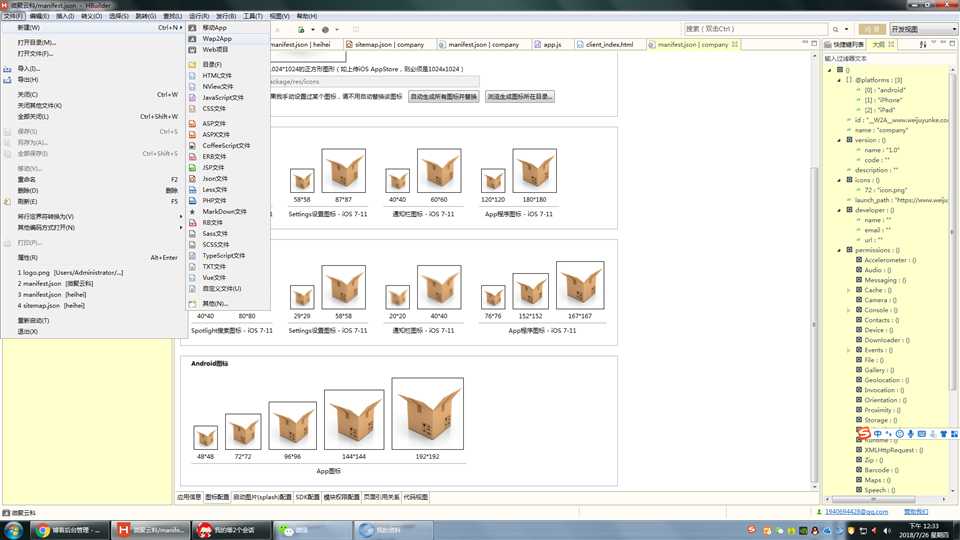Open the search options dropdown arrow

pyautogui.click(x=847, y=29)
